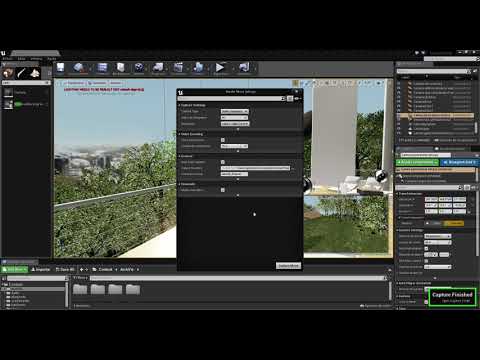Open the viewport options arrow dropdown
480x360 pixels.
(59, 83)
